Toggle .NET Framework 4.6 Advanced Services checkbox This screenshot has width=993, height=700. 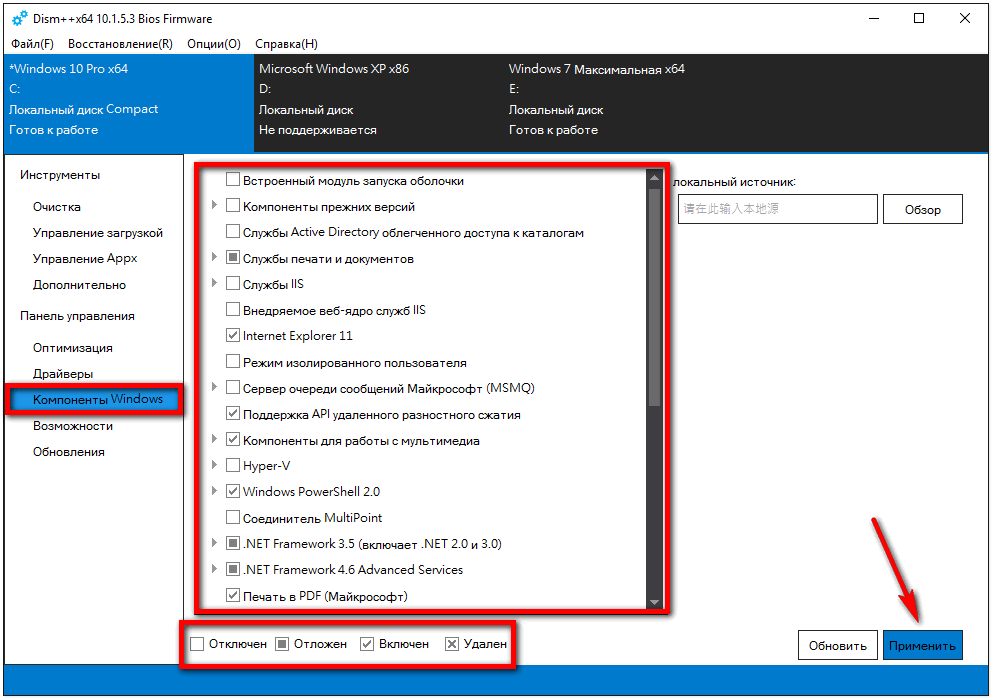(x=232, y=569)
